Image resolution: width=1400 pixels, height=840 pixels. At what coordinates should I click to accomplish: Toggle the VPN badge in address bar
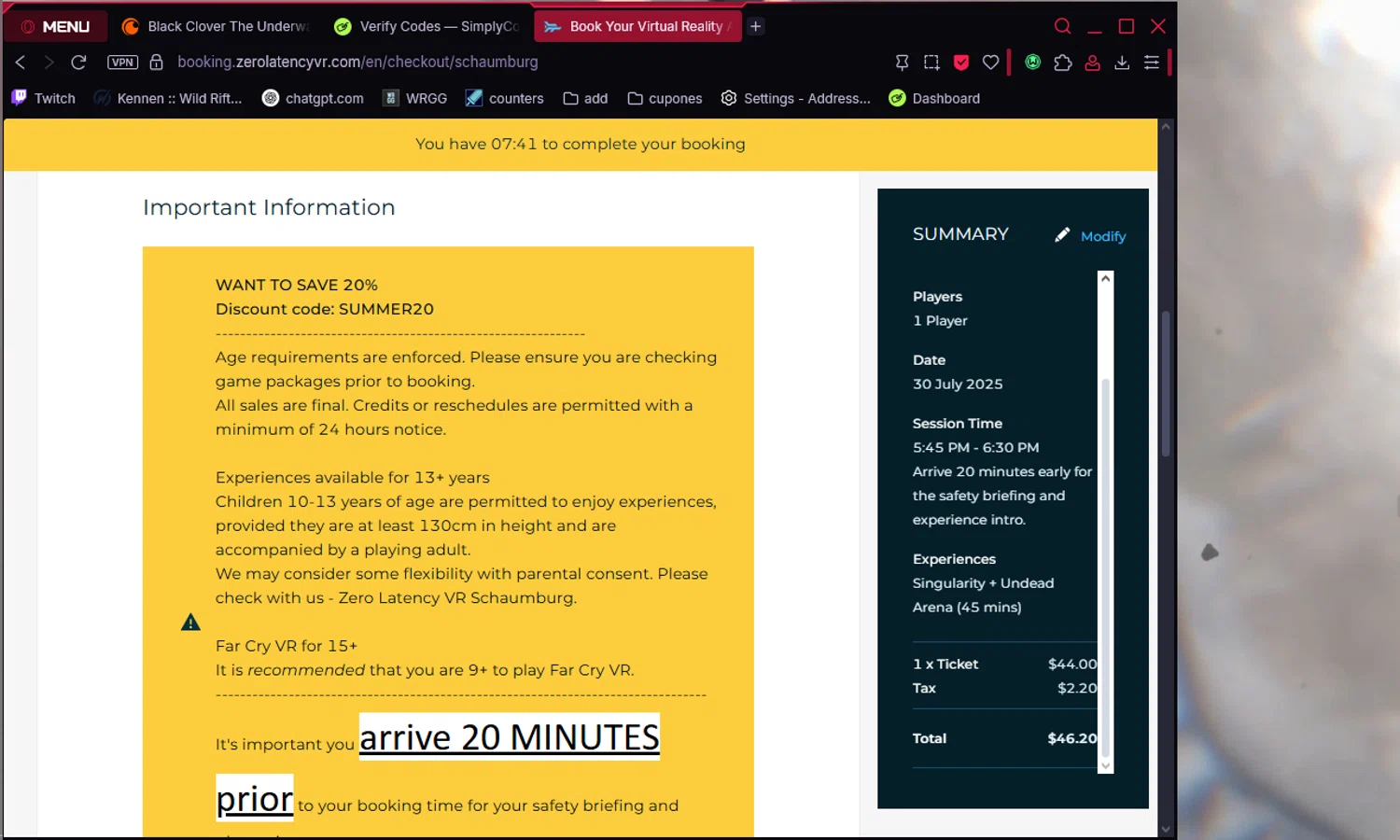(x=122, y=62)
